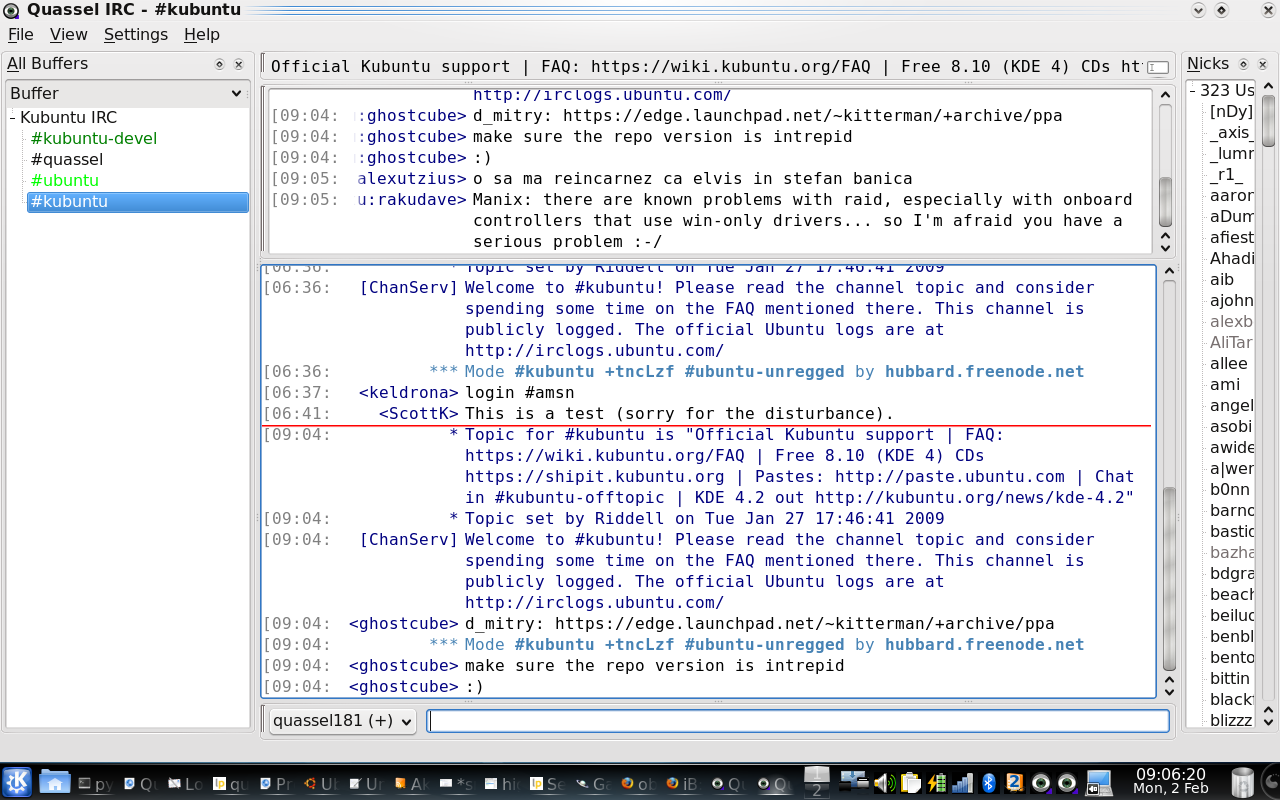
Task: Open the KDE Kickoff application launcher
Action: [x=18, y=782]
